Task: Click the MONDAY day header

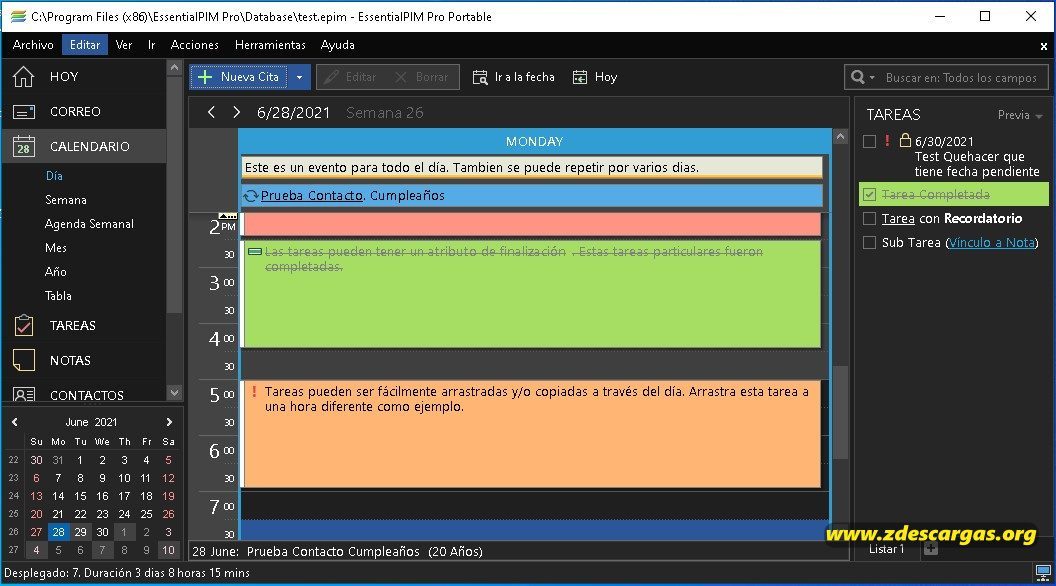Action: coord(535,142)
